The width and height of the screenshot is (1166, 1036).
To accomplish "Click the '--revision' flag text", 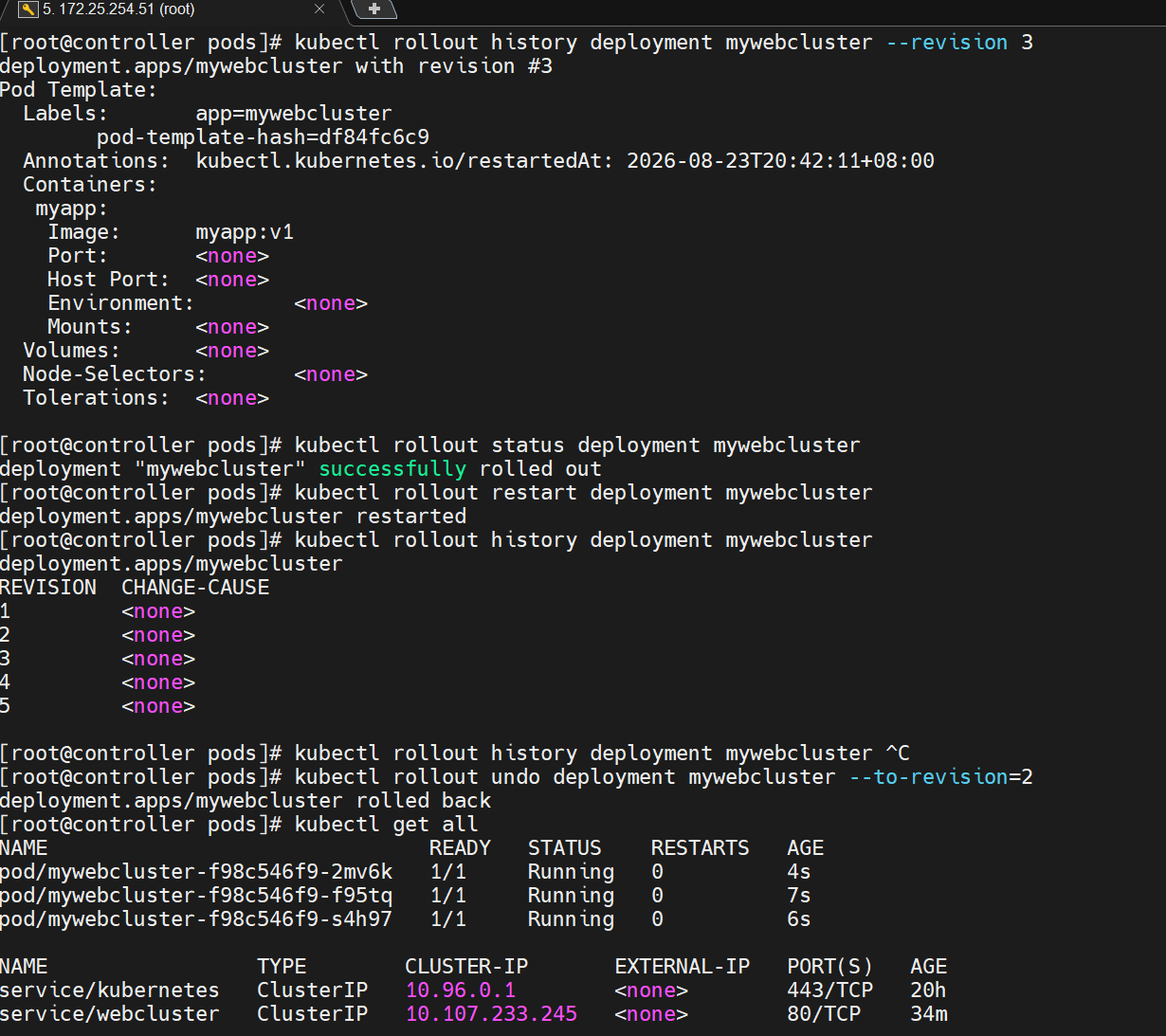I will pyautogui.click(x=947, y=43).
